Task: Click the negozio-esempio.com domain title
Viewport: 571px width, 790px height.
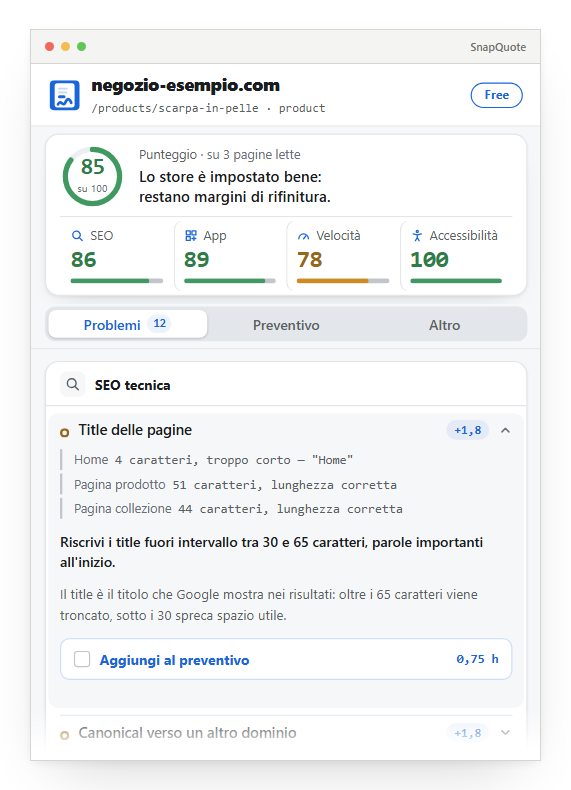Action: point(185,86)
